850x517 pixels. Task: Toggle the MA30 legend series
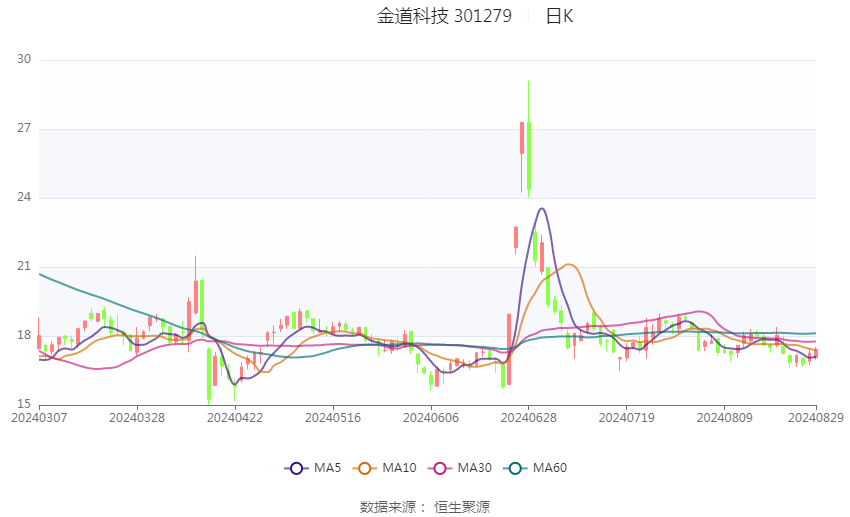click(x=460, y=468)
